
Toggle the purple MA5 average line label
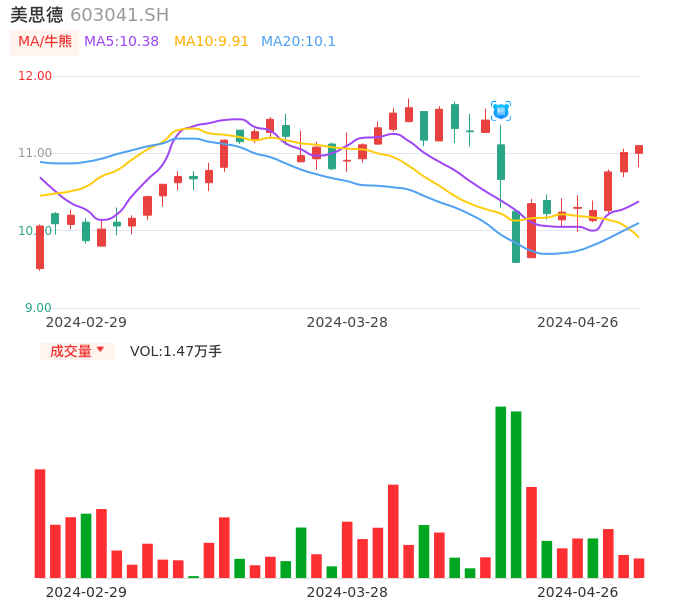[x=121, y=42]
